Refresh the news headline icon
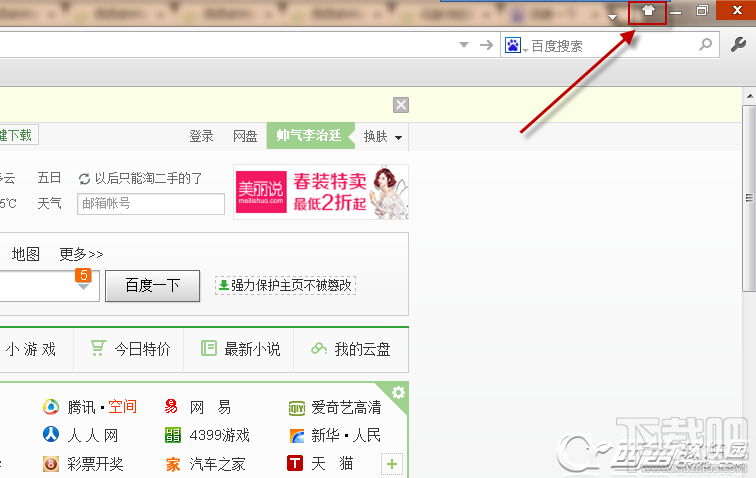 tap(84, 179)
